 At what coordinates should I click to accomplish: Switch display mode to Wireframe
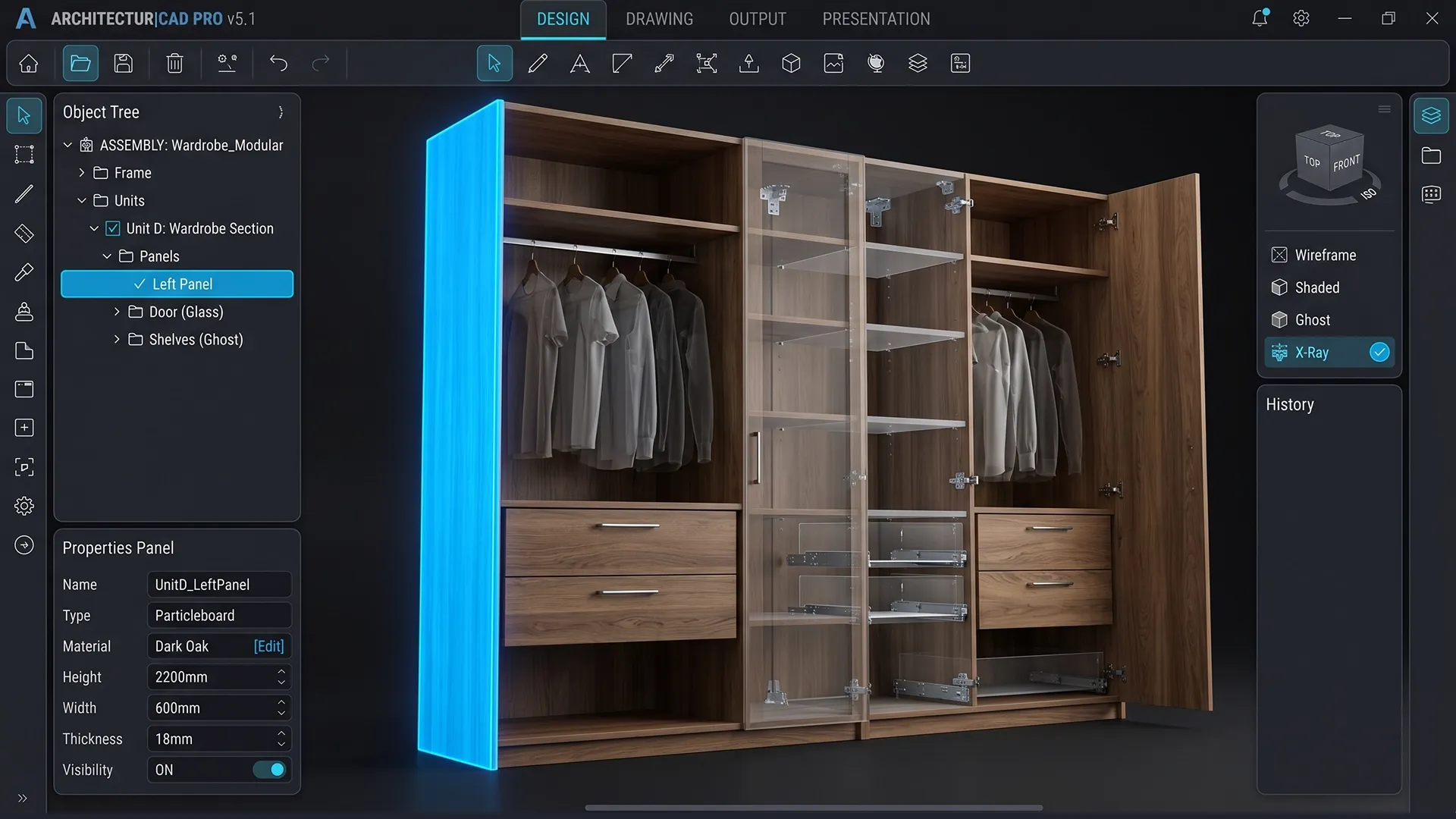pos(1325,255)
